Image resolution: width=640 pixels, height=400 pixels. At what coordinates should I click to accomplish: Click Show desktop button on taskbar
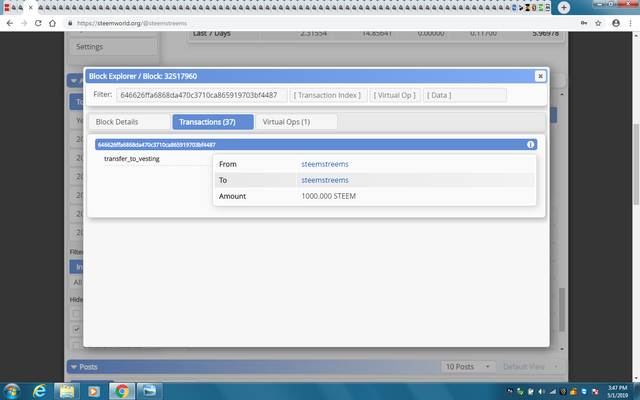(x=637, y=392)
